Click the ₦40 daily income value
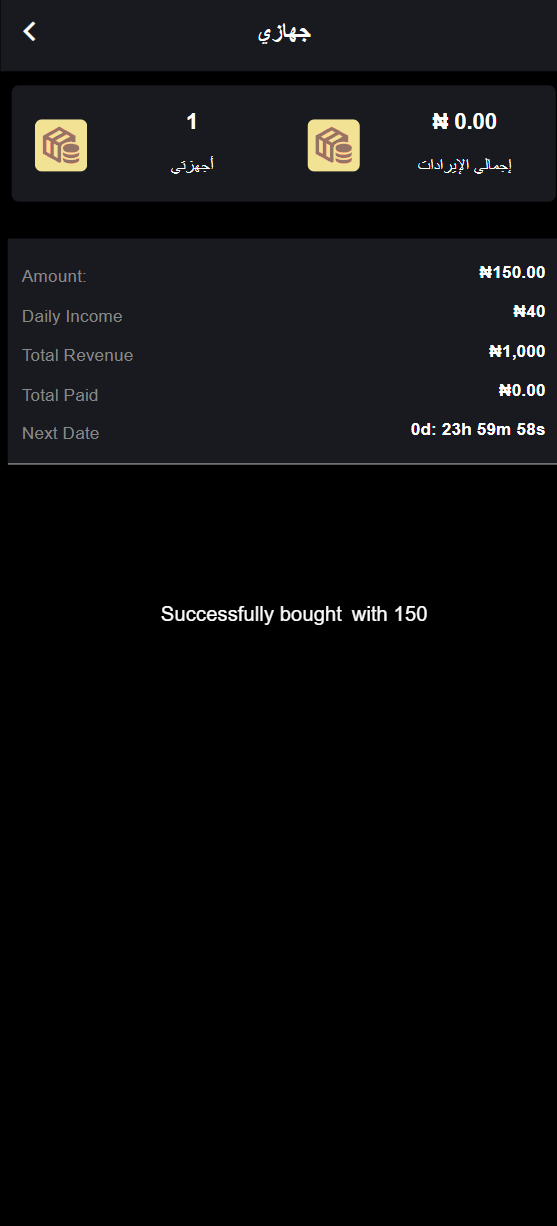The width and height of the screenshot is (557, 1226). click(529, 311)
